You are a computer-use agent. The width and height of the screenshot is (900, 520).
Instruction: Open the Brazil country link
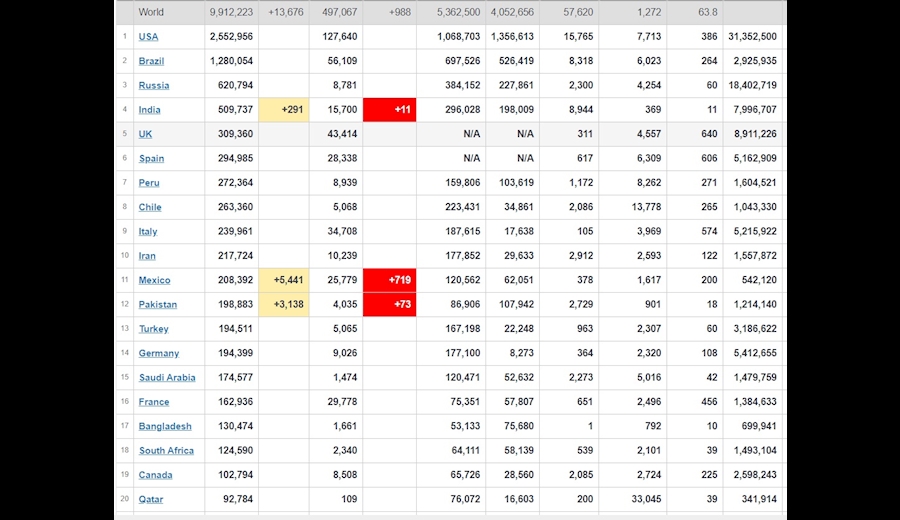pos(151,61)
